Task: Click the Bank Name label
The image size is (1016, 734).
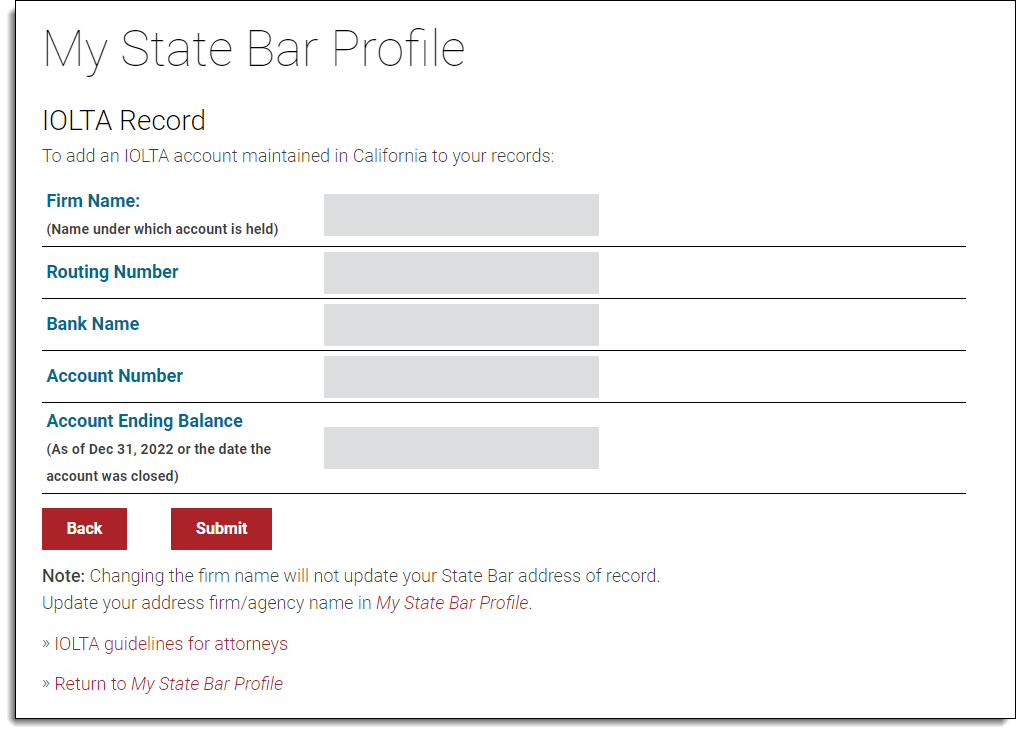Action: 93,324
